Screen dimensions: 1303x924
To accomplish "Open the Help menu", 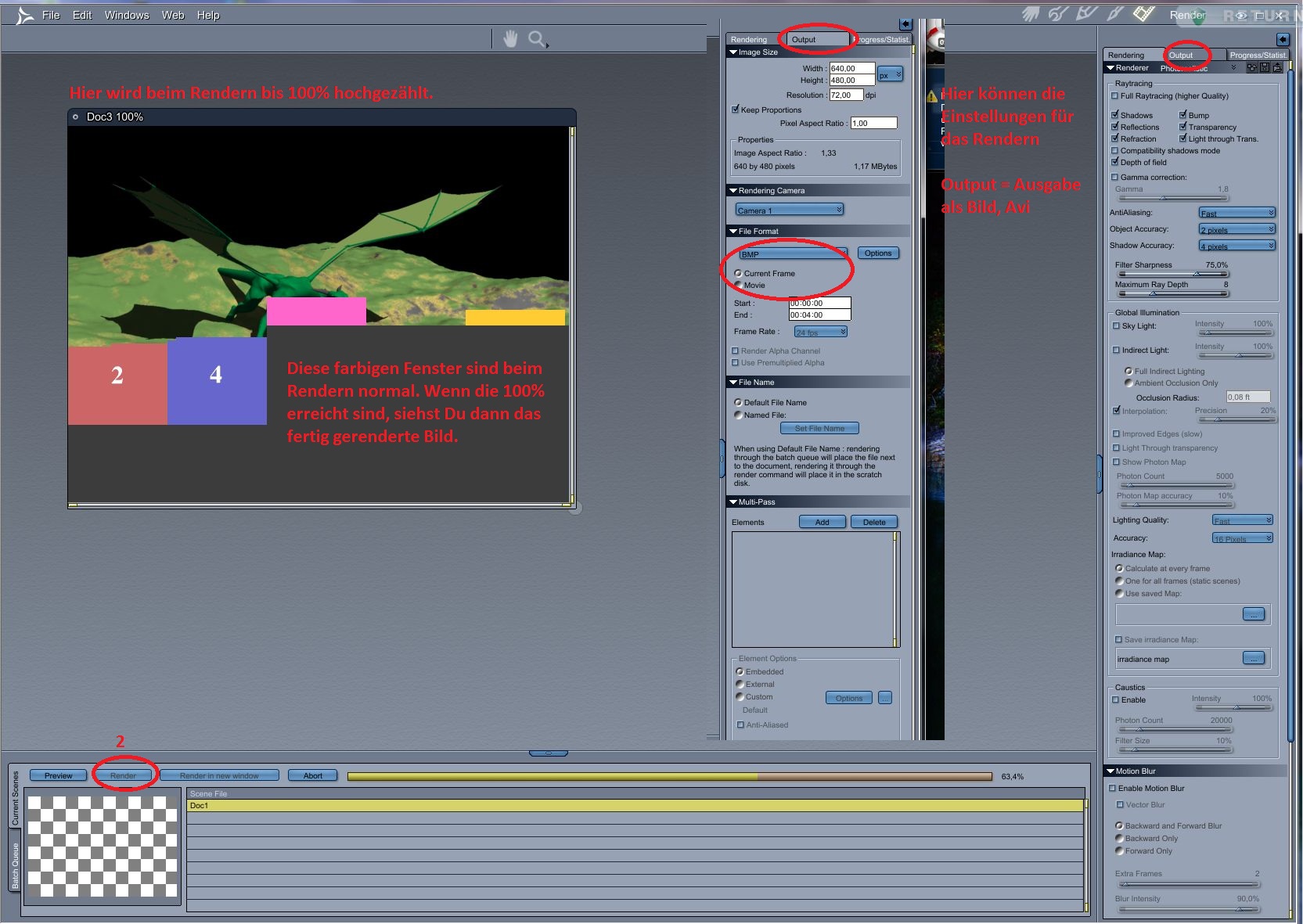I will (208, 15).
